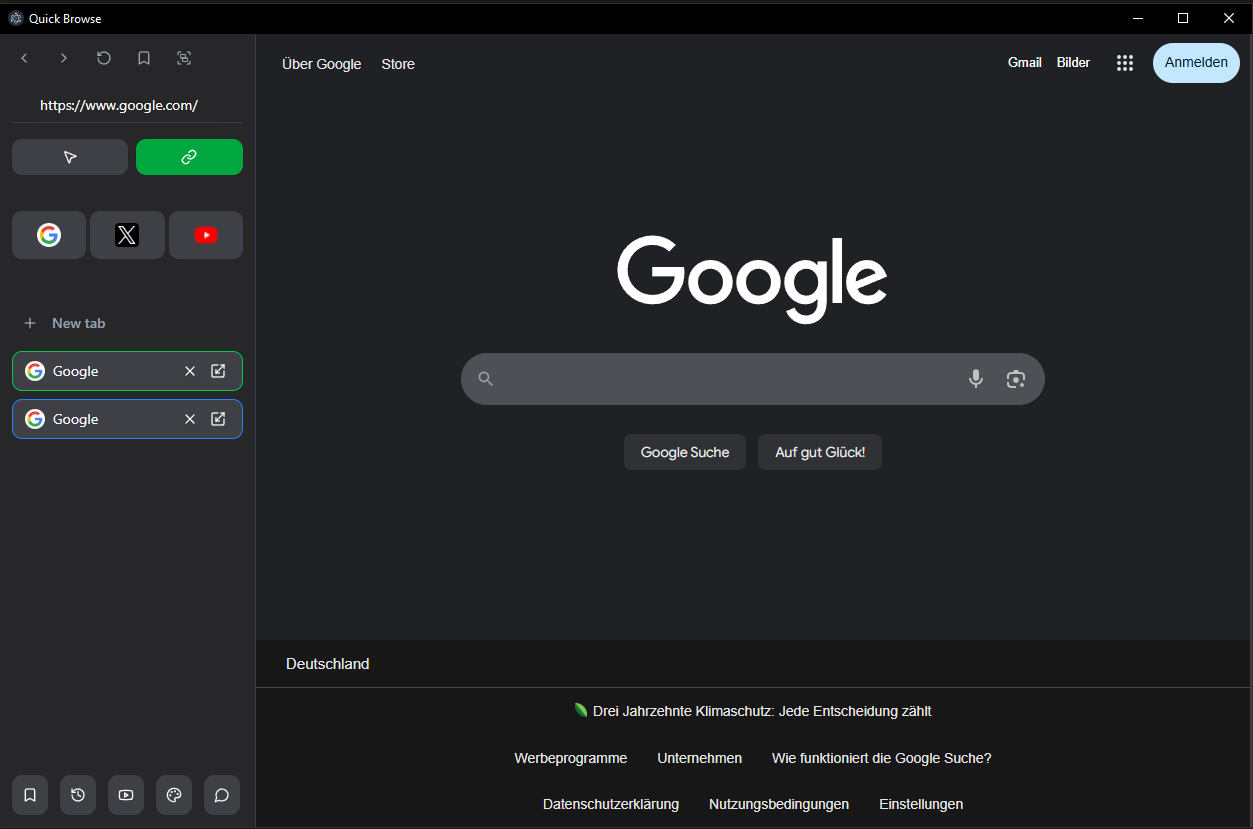Open the Über Google link
This screenshot has height=829, width=1253.
(322, 64)
